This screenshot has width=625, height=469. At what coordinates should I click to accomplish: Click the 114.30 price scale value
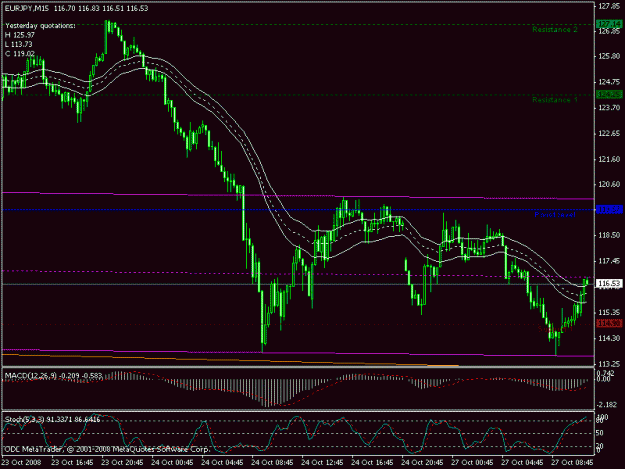click(609, 338)
